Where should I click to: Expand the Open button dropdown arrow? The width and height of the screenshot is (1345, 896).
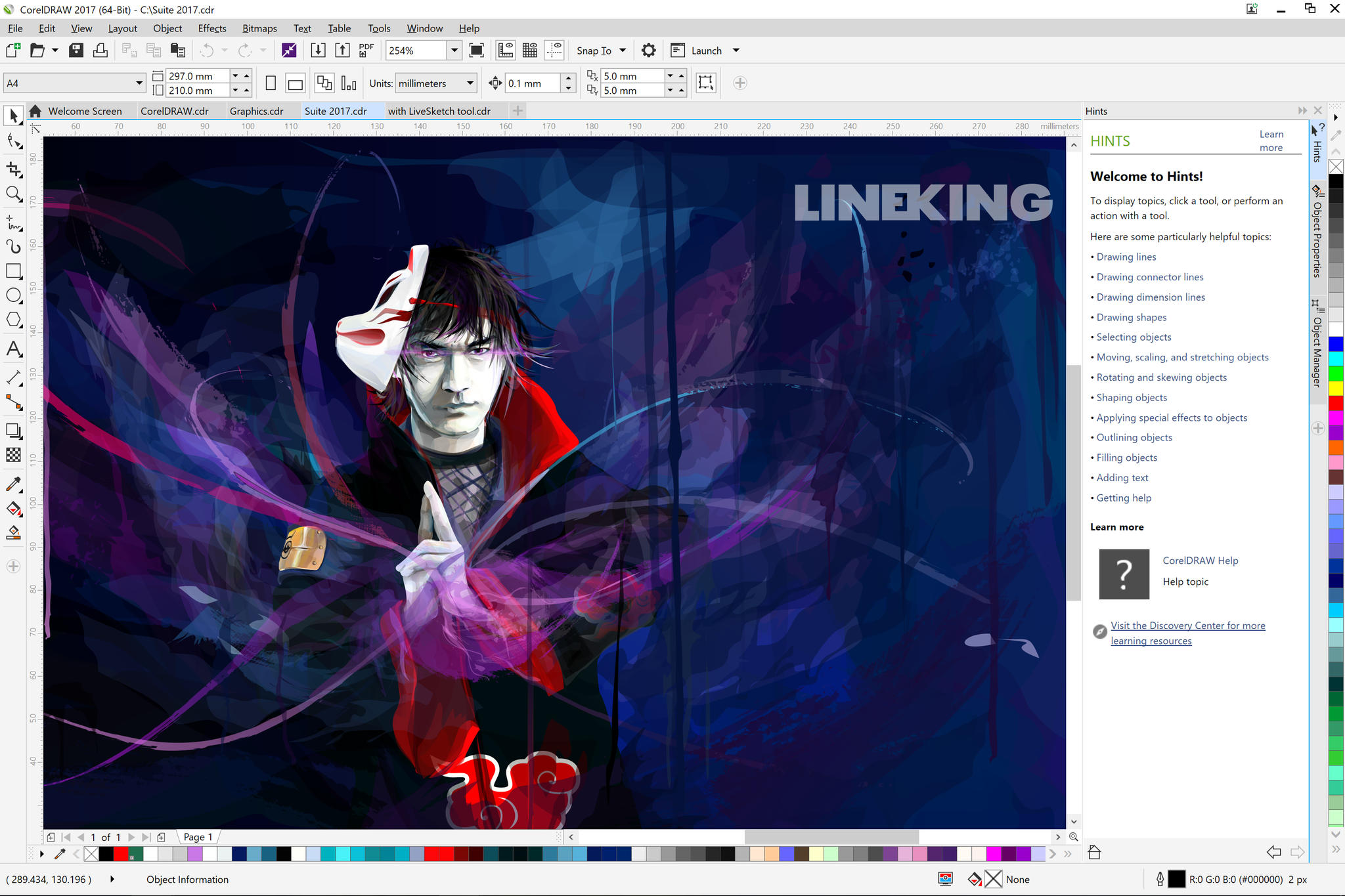click(x=55, y=51)
